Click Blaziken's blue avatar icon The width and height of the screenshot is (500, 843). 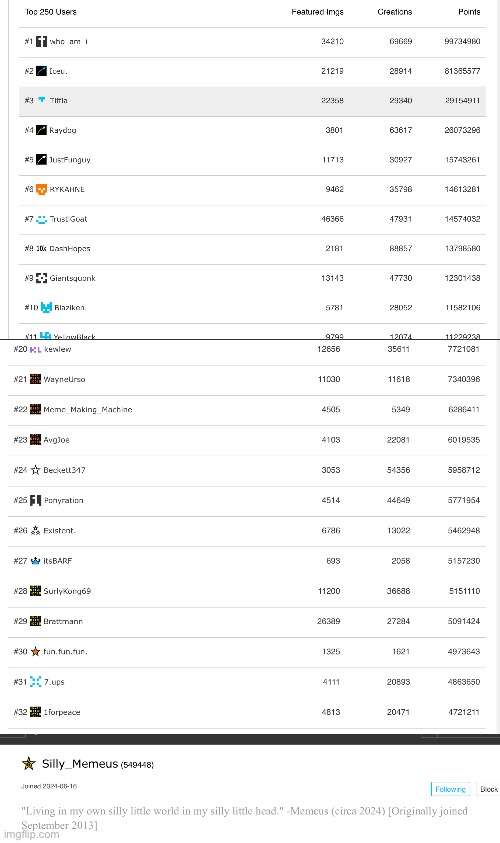coord(46,308)
